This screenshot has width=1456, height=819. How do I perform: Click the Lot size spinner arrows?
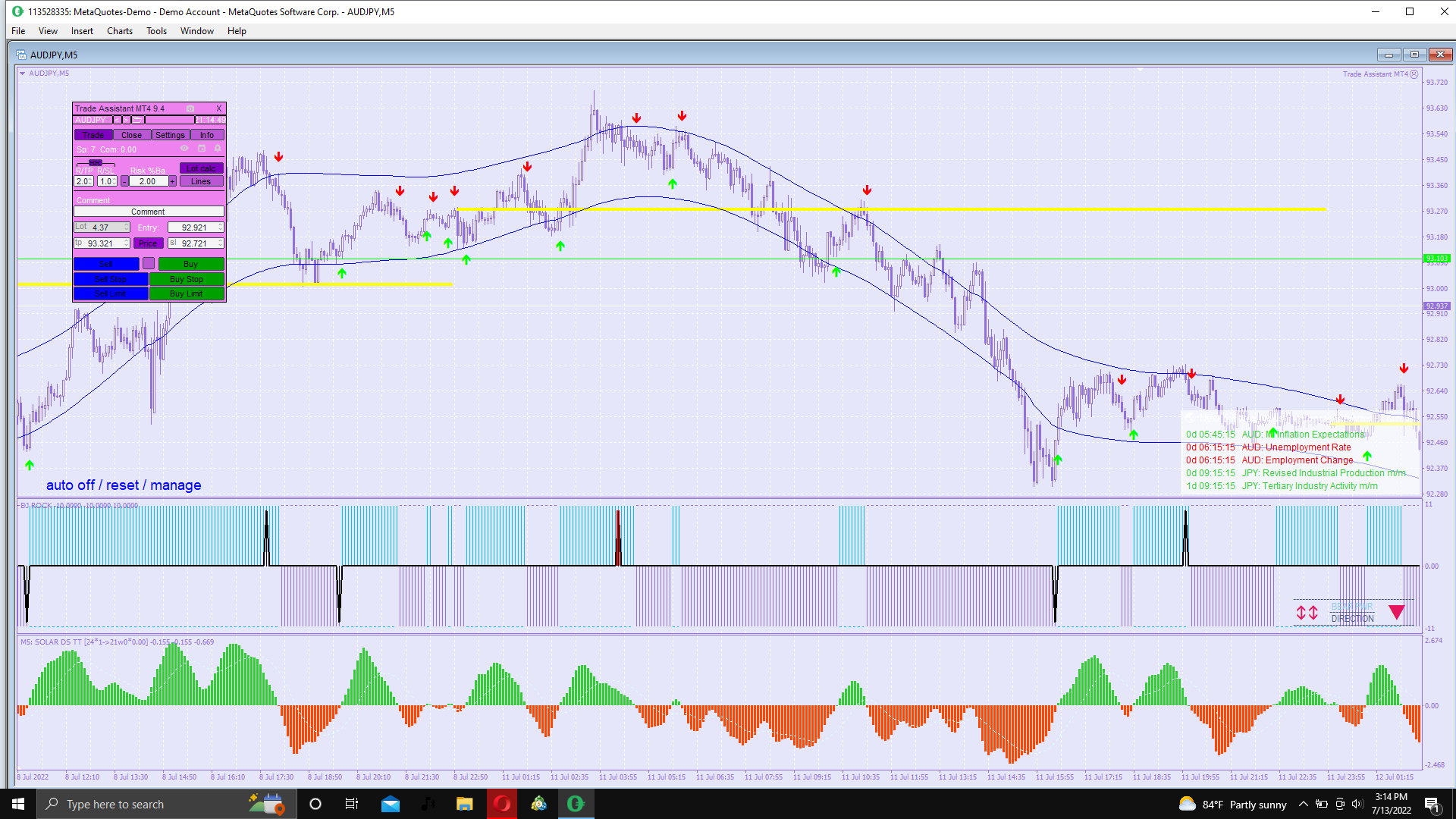point(127,227)
